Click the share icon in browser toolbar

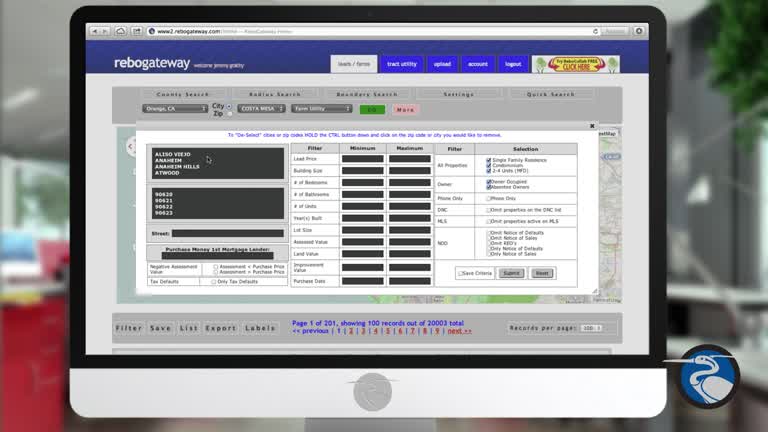point(137,31)
